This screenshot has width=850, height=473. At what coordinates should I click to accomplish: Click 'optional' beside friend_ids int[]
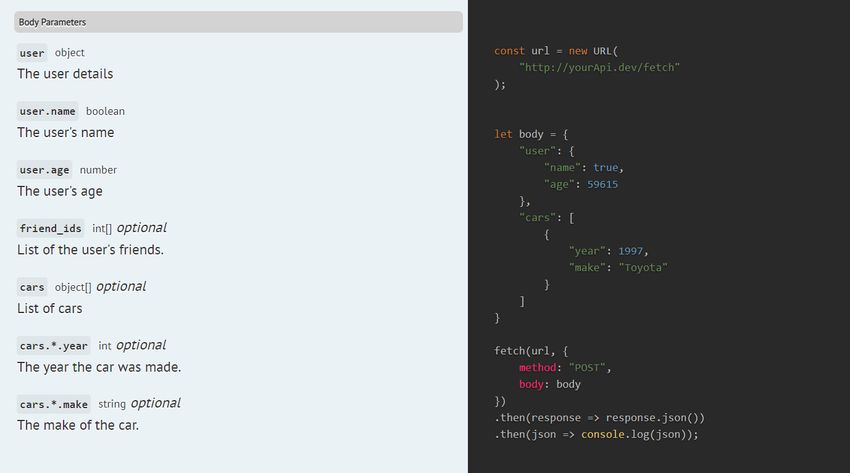pyautogui.click(x=141, y=228)
